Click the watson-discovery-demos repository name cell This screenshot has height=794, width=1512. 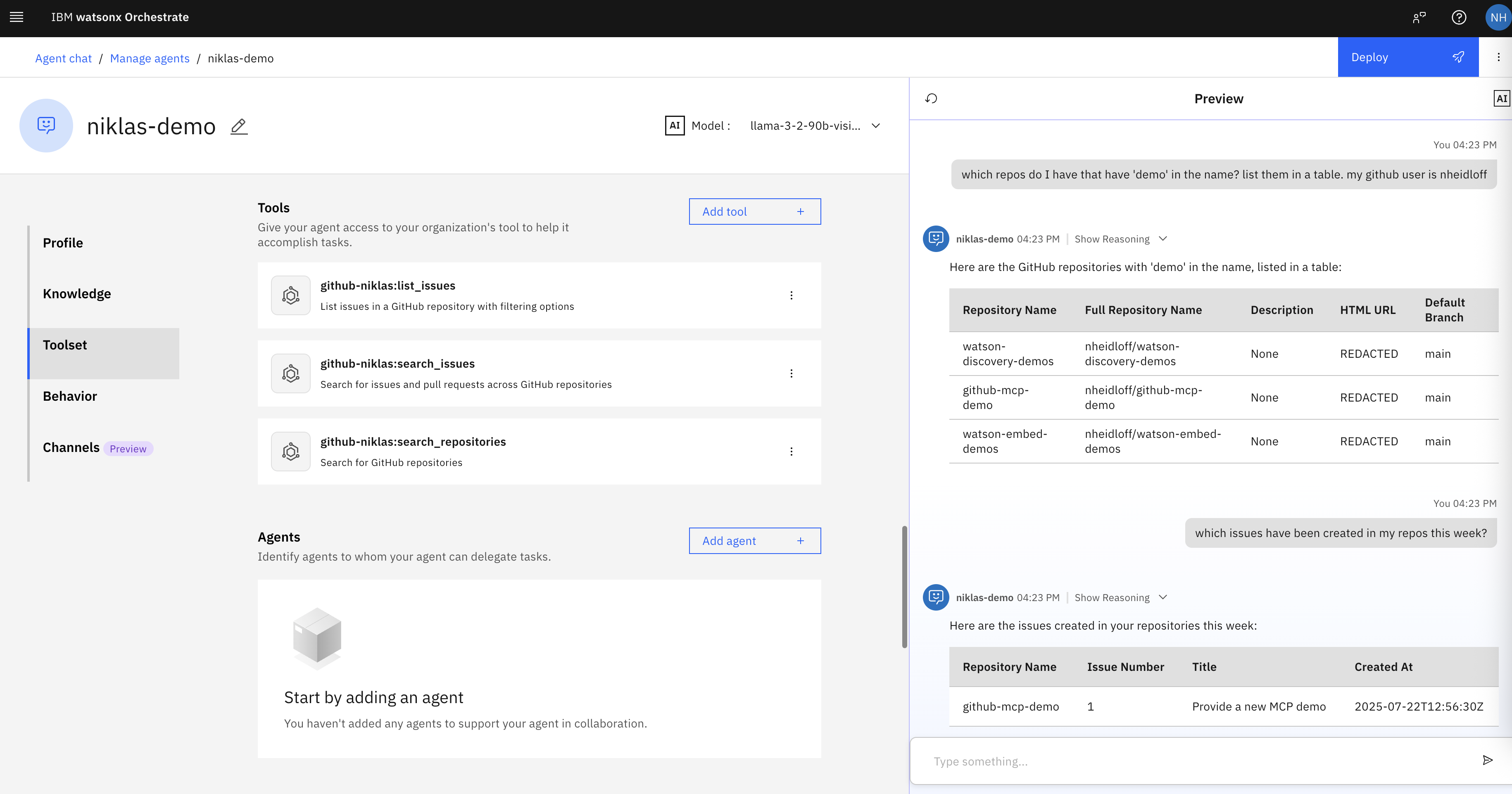pyautogui.click(x=1008, y=354)
